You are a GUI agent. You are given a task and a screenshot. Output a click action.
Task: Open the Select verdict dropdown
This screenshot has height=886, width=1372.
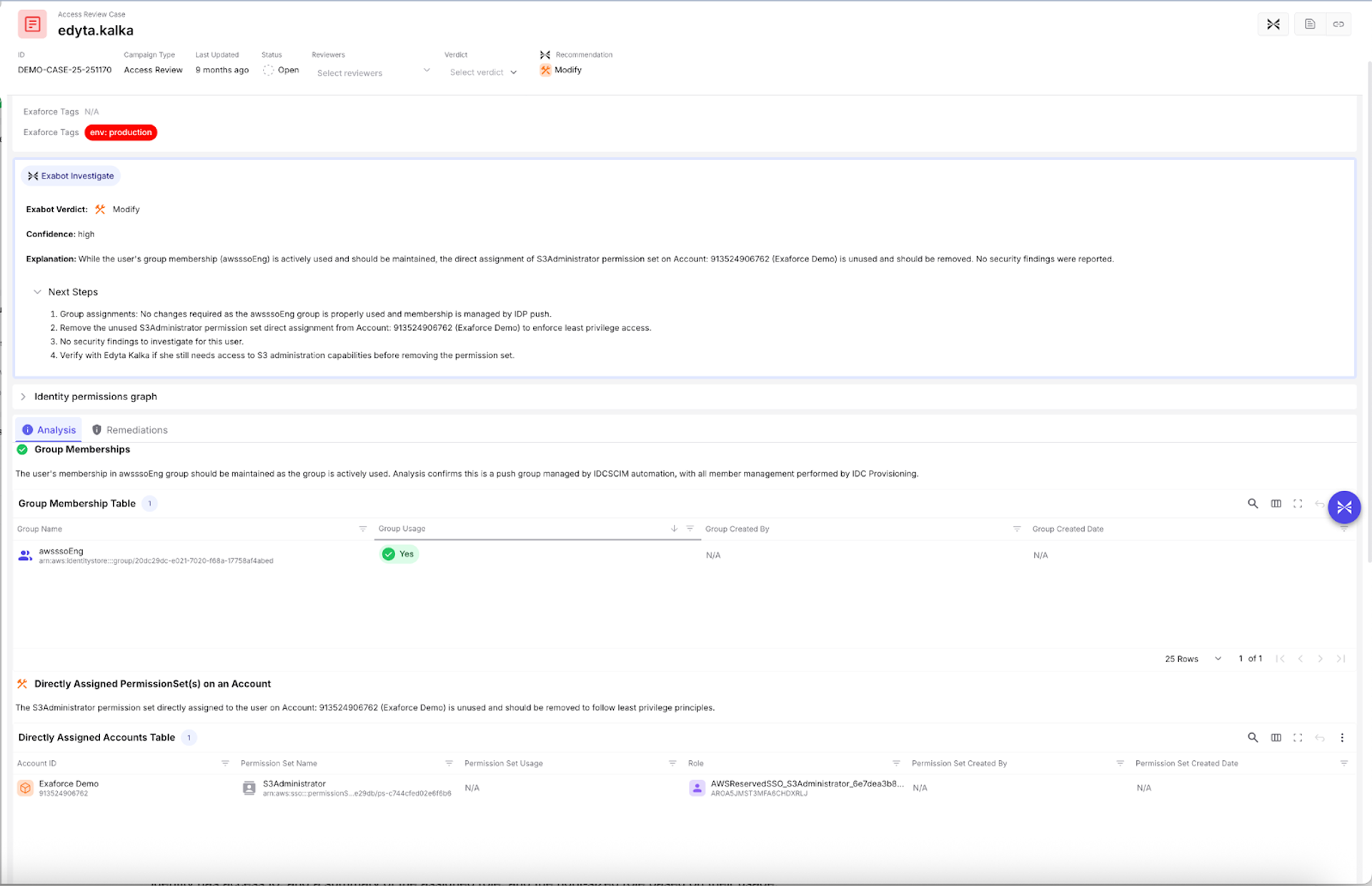[x=483, y=72]
